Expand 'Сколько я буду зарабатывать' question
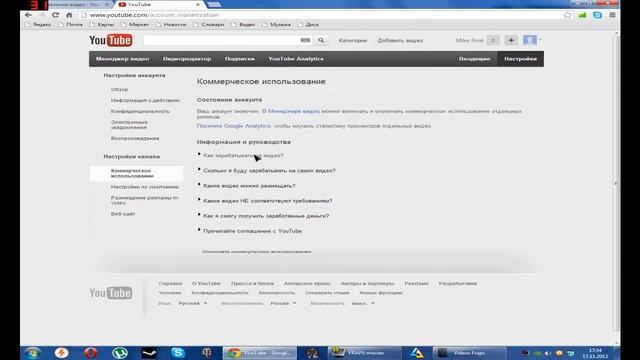This screenshot has height=360, width=640. coord(269,171)
